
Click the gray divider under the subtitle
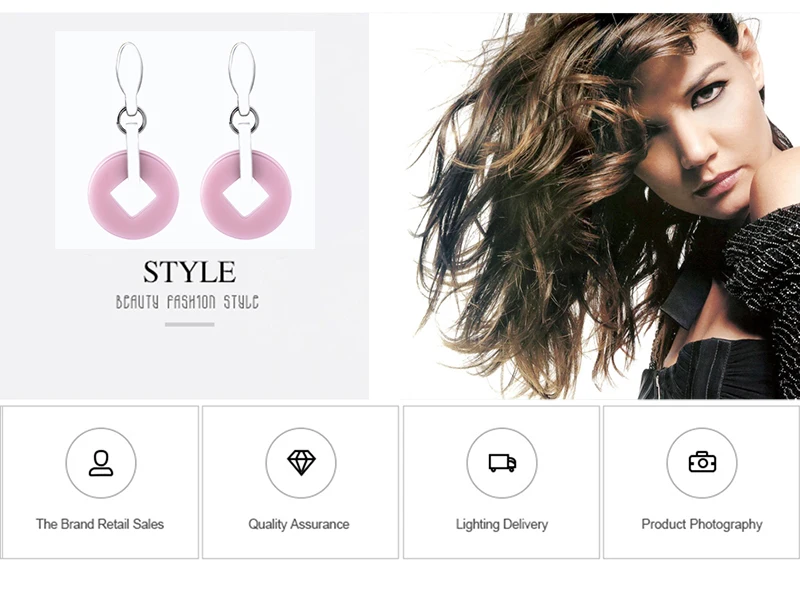point(189,324)
